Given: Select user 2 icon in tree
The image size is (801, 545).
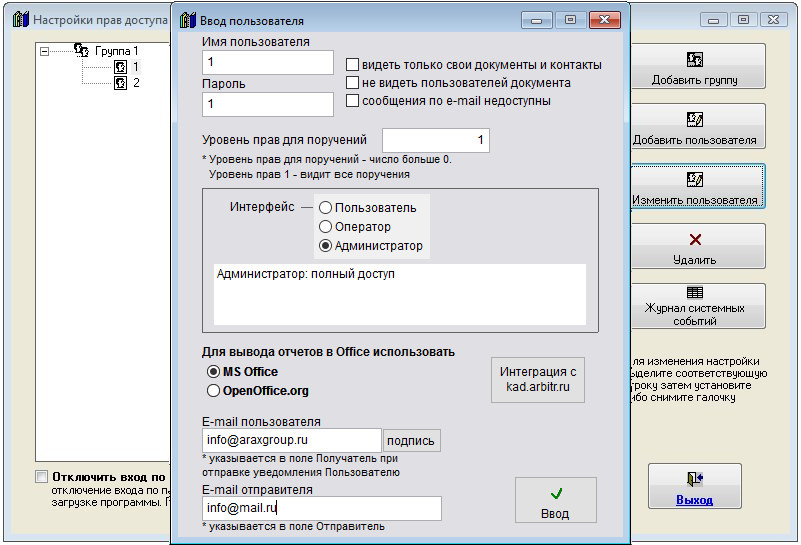Looking at the screenshot, I should (120, 83).
